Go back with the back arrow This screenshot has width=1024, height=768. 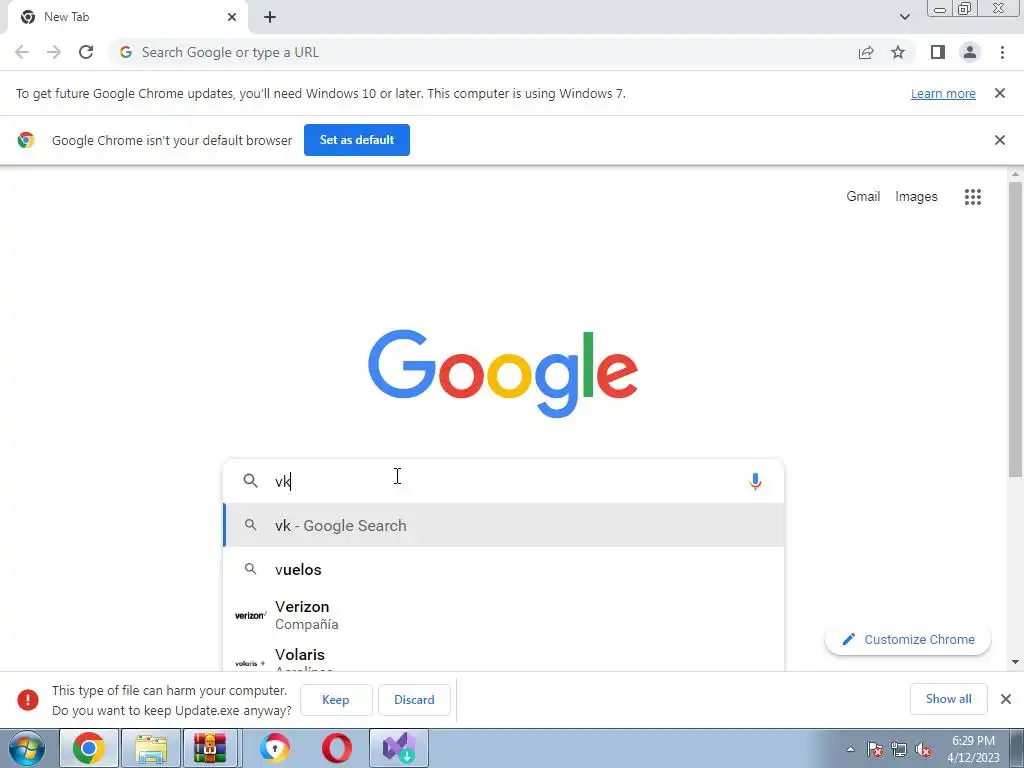click(x=22, y=52)
